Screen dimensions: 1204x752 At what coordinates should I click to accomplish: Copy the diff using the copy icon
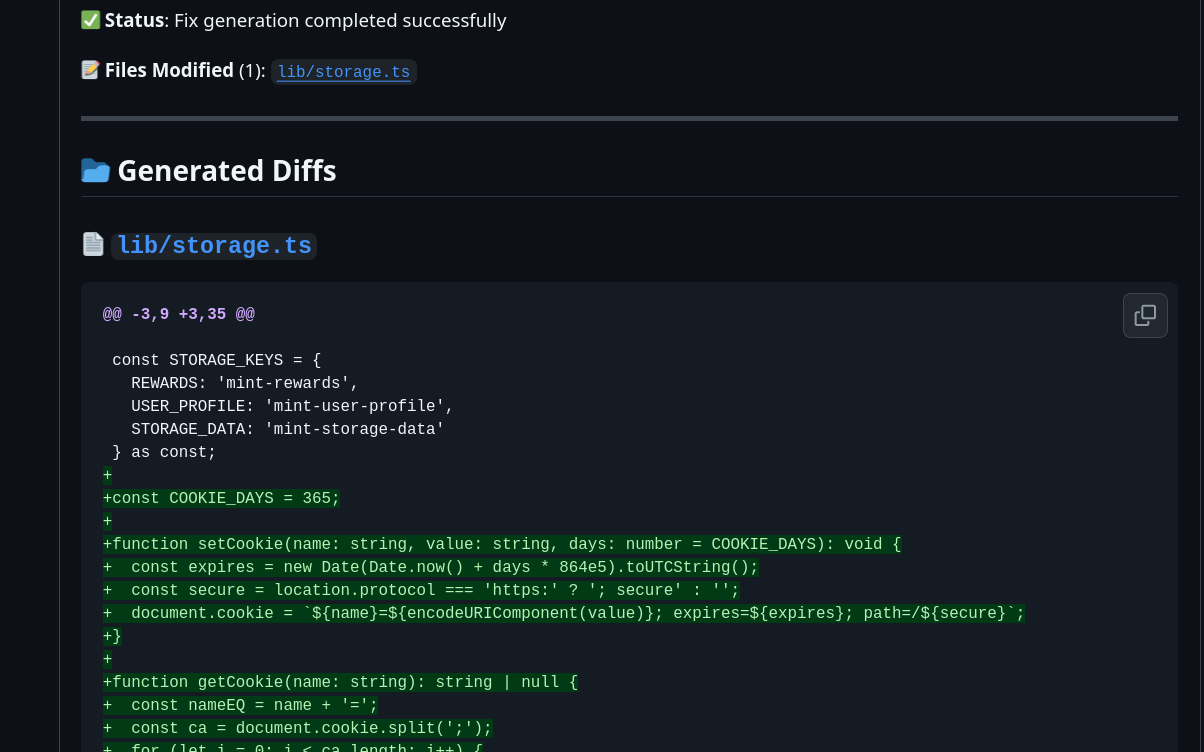tap(1145, 315)
